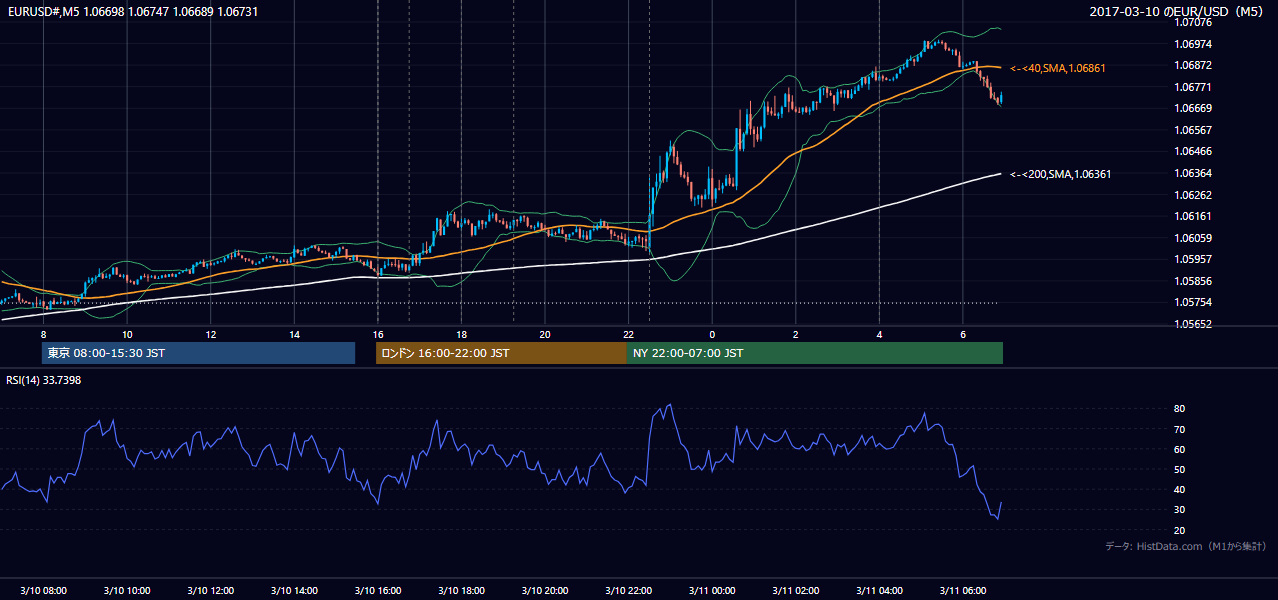
Task: Select the 3/10 08:00 bottom time label
Action: pos(44,591)
